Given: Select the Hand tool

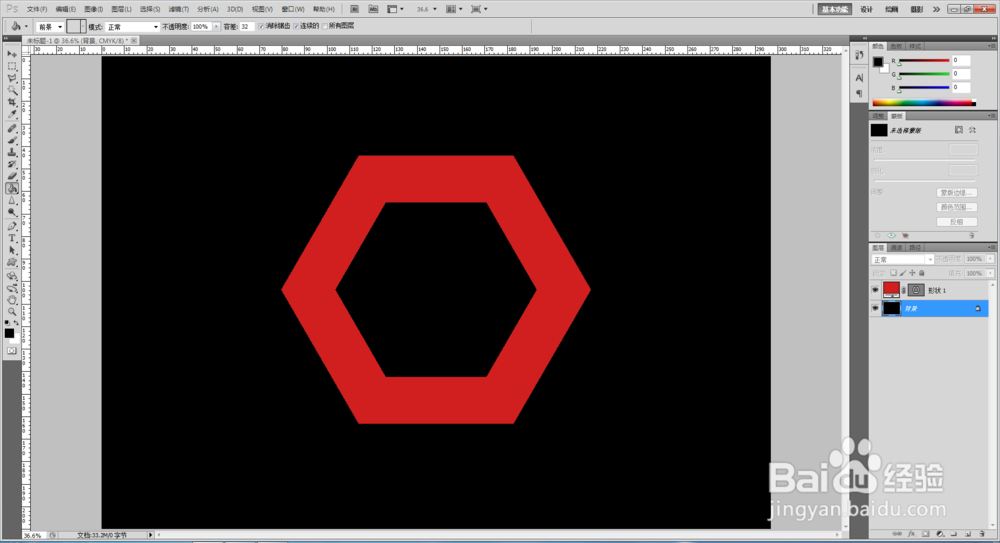Looking at the screenshot, I should (12, 301).
